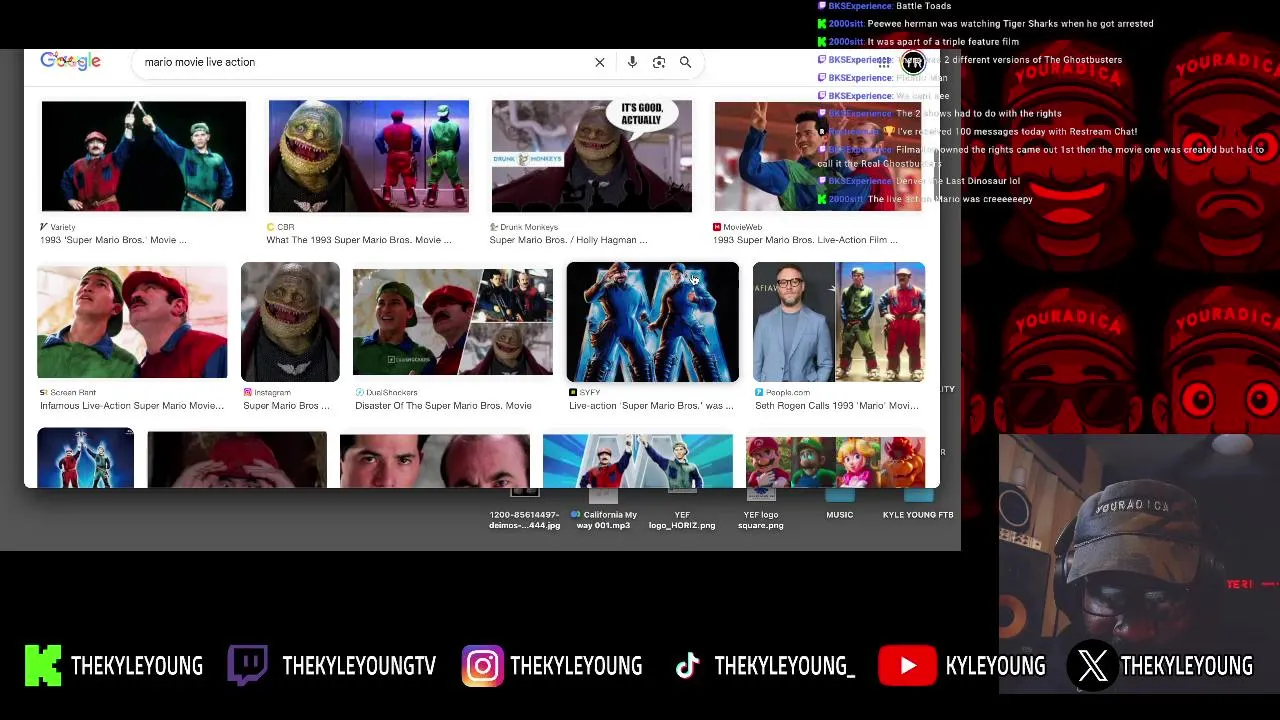This screenshot has height=720, width=1280.
Task: Open the SYFY blue poster thumbnail
Action: 652,322
